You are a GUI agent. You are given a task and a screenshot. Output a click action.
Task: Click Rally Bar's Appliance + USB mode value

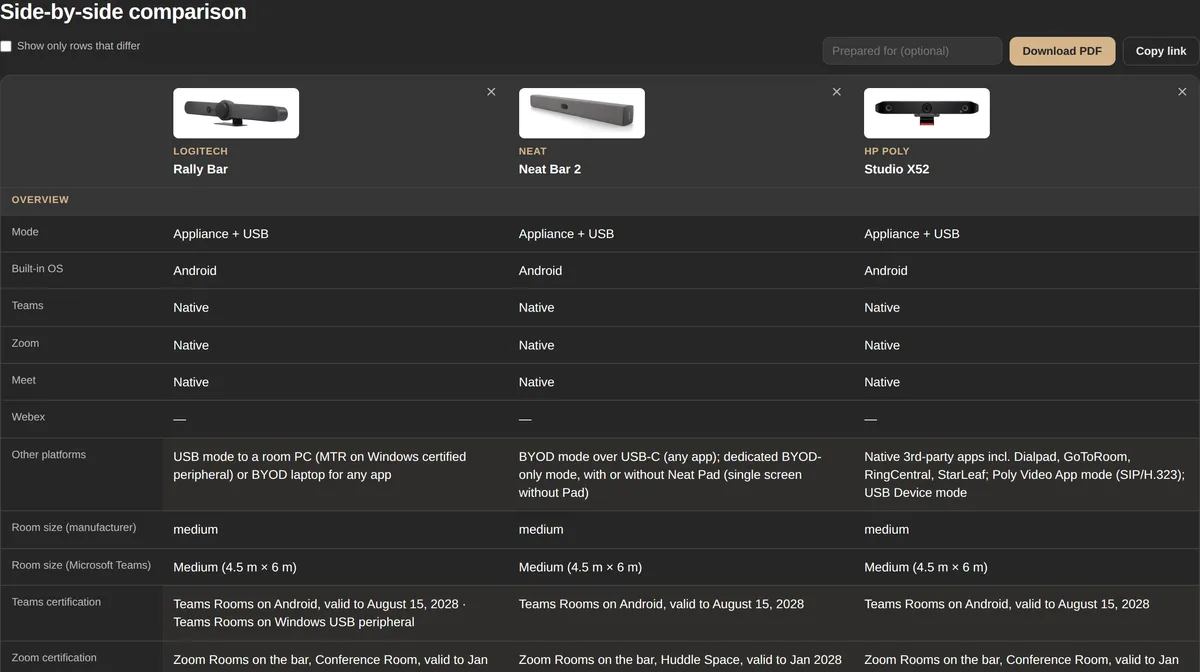coord(221,234)
